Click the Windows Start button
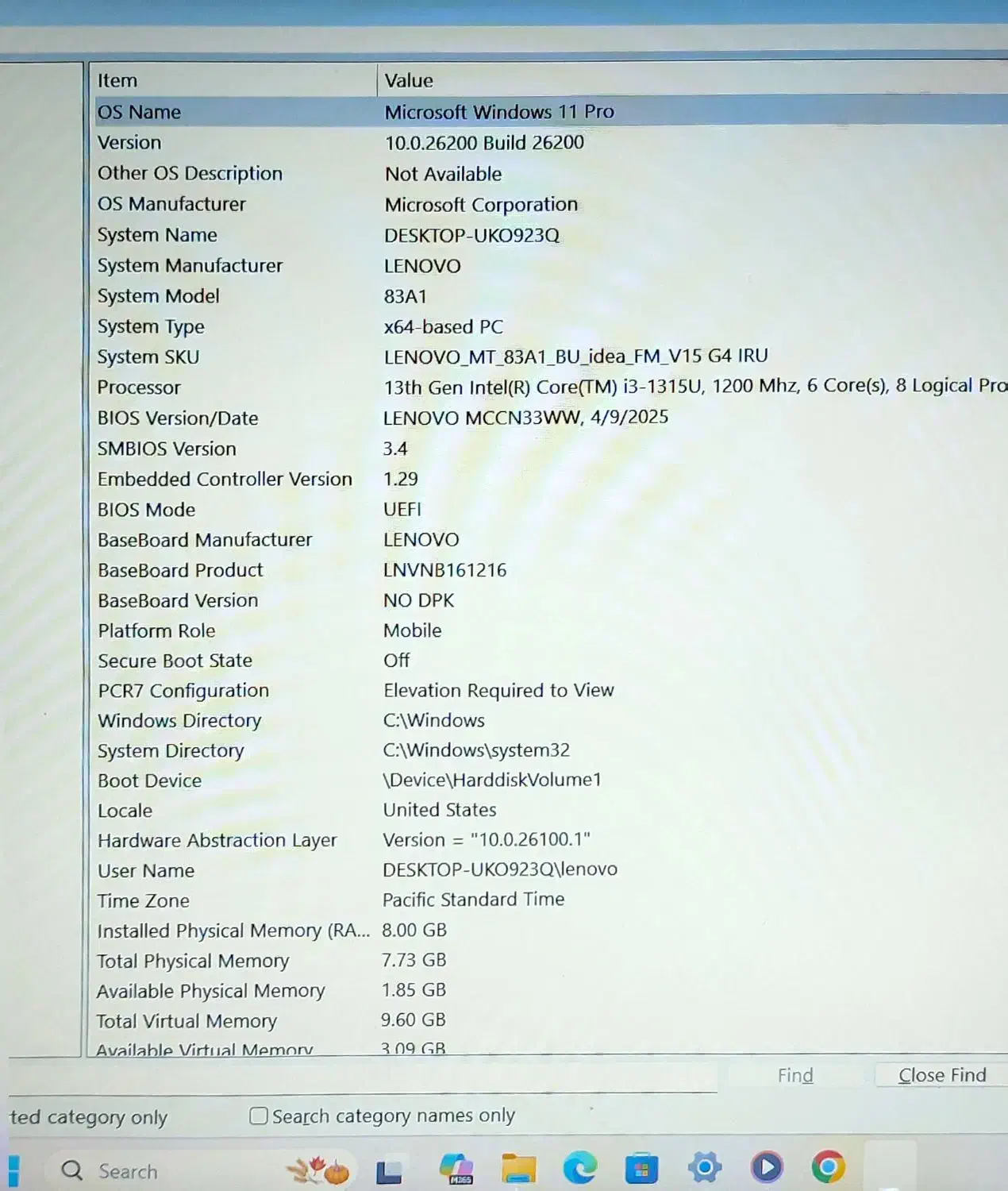The height and width of the screenshot is (1191, 1008). point(13,1172)
